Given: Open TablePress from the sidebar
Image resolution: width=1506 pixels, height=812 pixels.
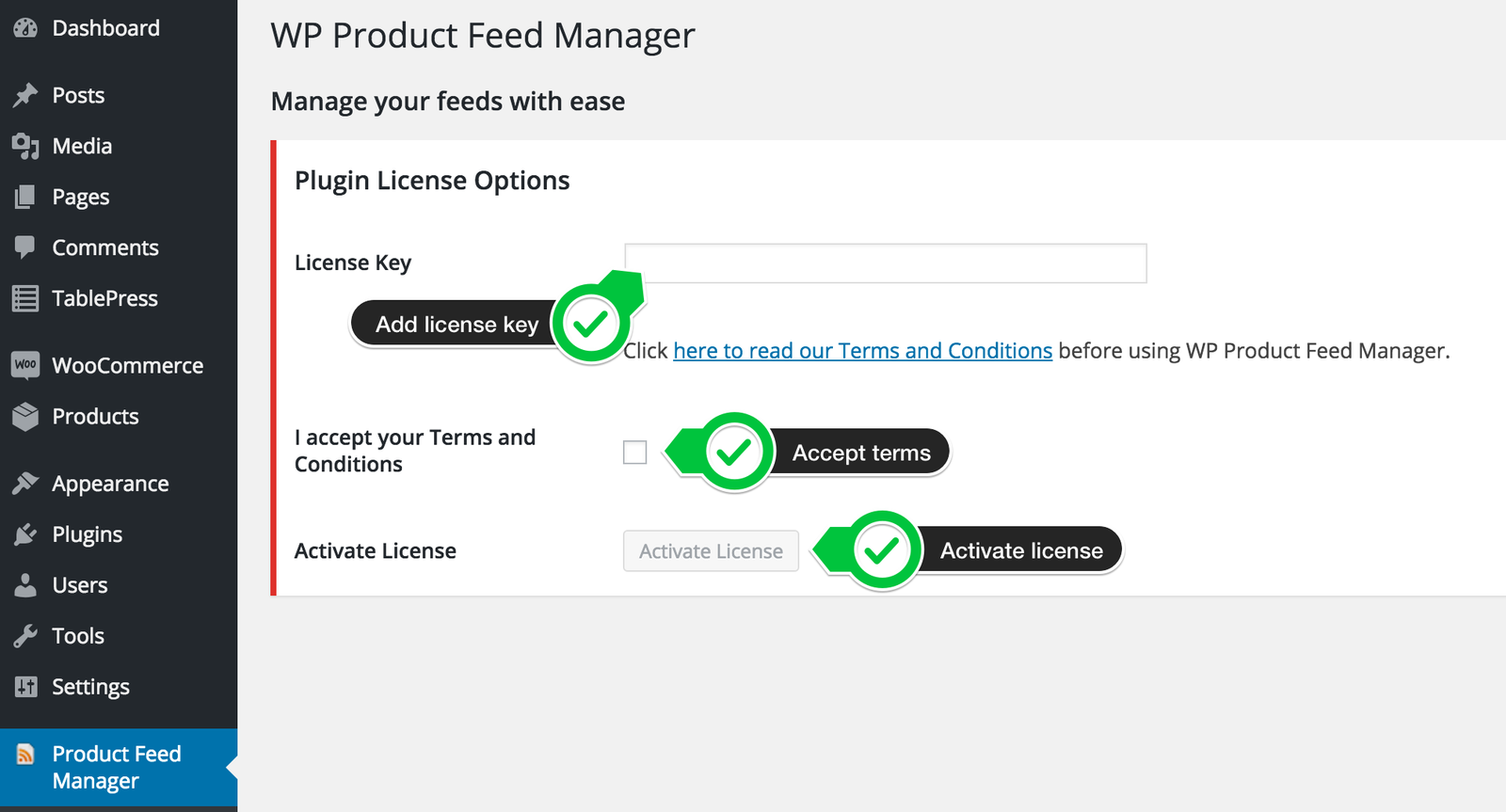Looking at the screenshot, I should [x=119, y=298].
